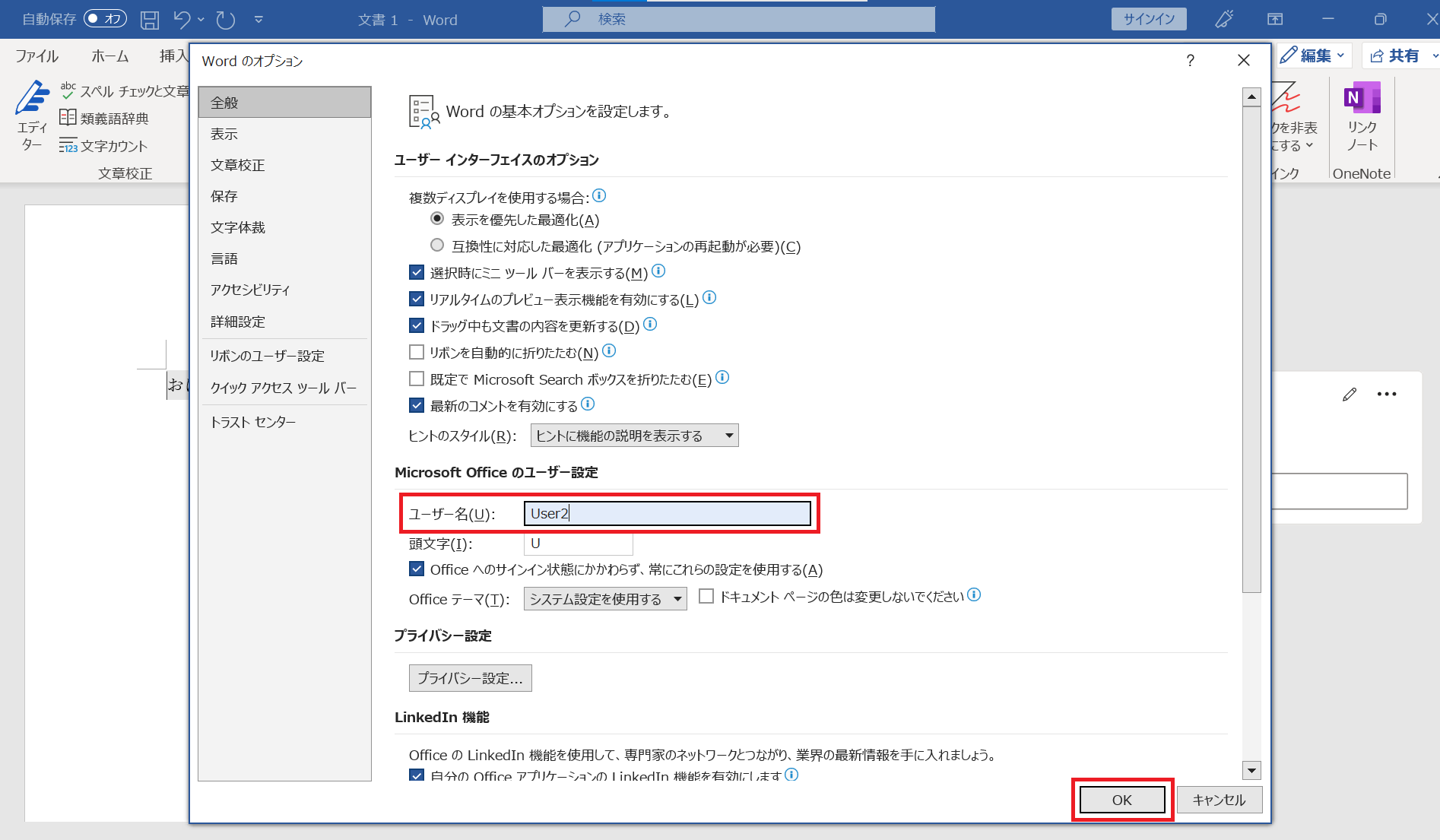This screenshot has width=1440, height=840.
Task: Click the OneNote リンクノート icon
Action: click(1362, 116)
